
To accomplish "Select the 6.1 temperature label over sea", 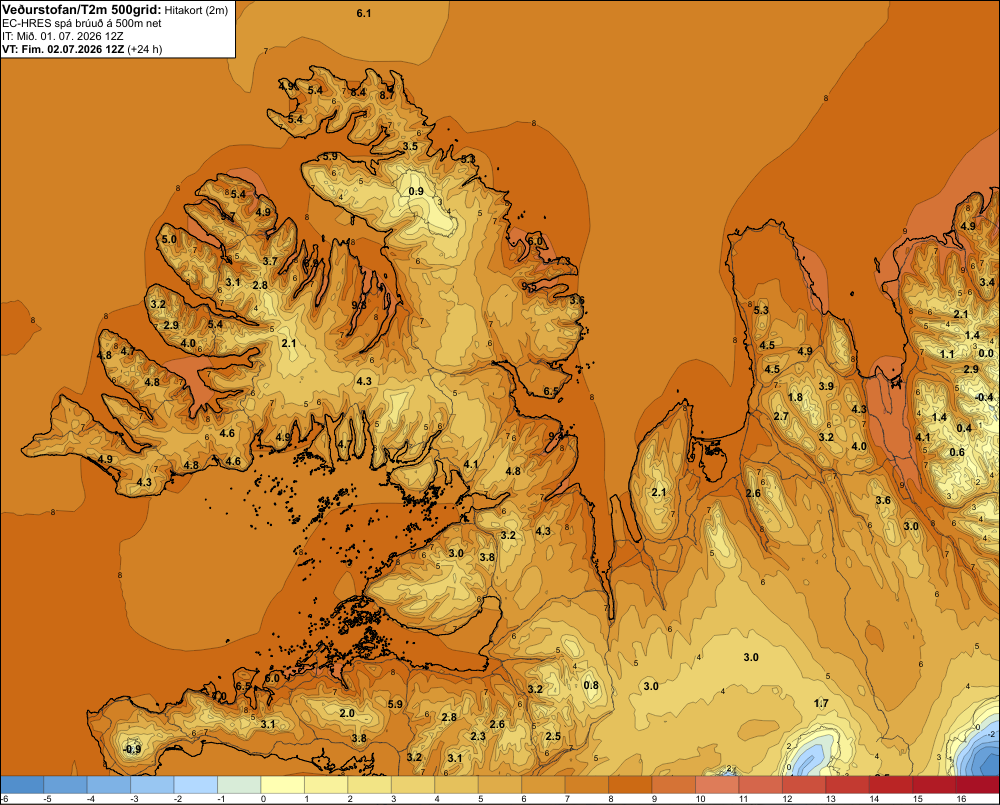I will pyautogui.click(x=364, y=13).
